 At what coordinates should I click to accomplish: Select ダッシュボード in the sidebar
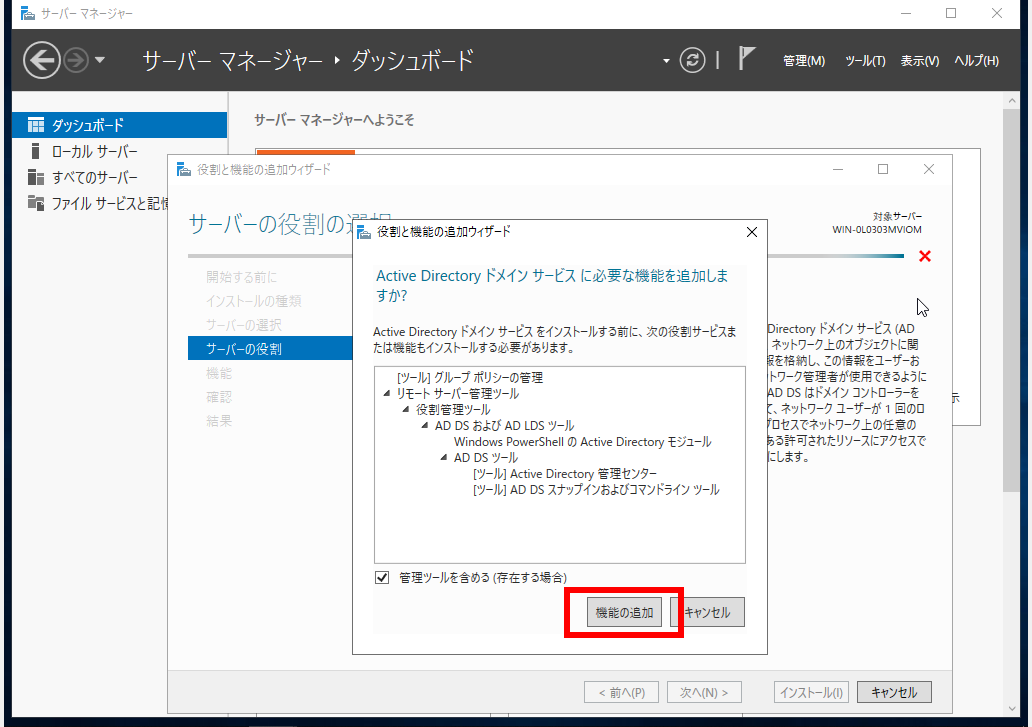(x=119, y=125)
